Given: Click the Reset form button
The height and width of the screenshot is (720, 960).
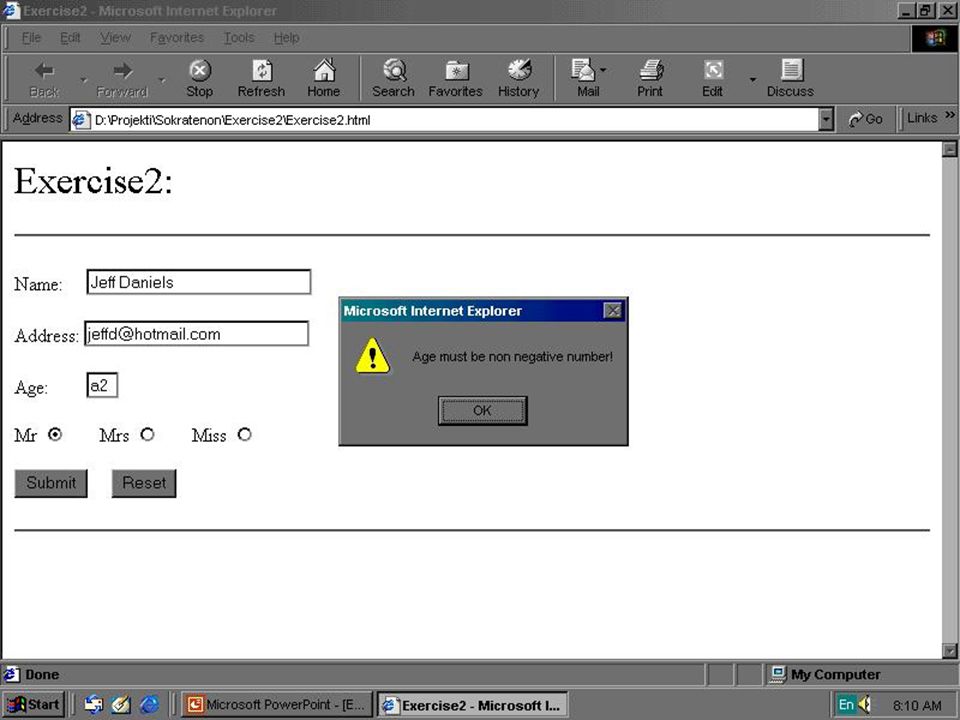Looking at the screenshot, I should [144, 483].
